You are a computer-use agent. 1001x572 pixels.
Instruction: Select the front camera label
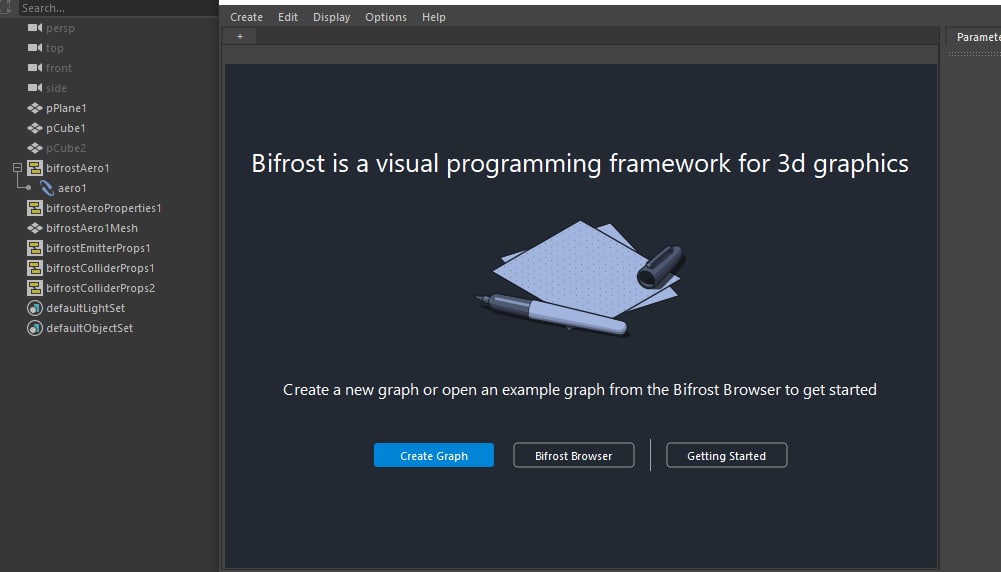pyautogui.click(x=59, y=68)
